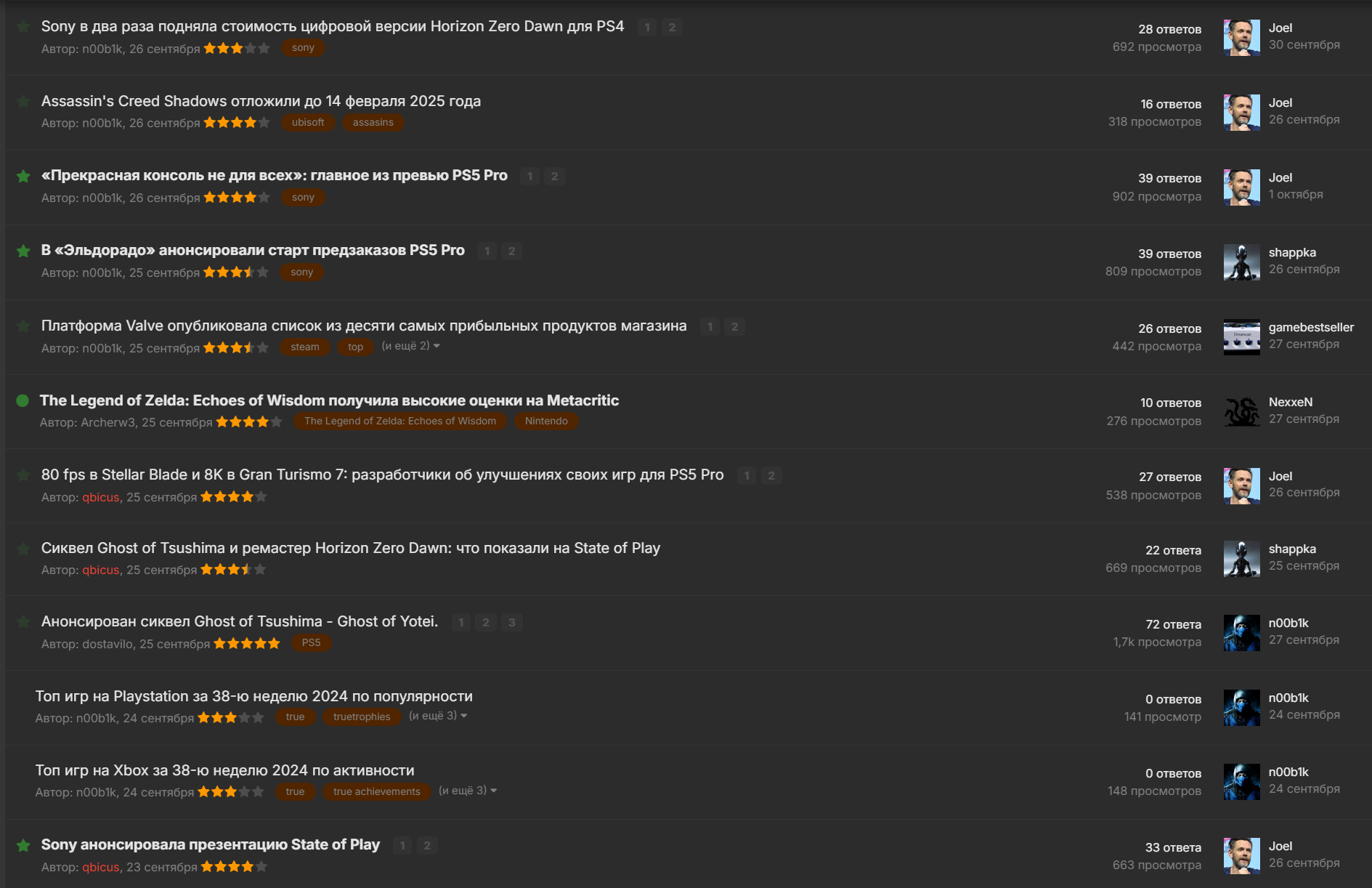Click the green star beside Sony State of Play announcement

[23, 845]
